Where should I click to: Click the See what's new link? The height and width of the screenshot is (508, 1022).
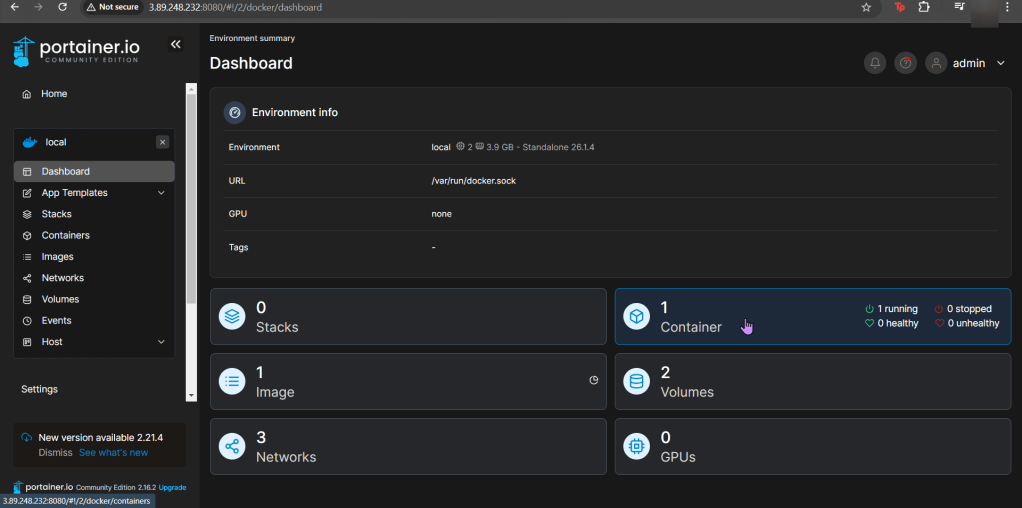(113, 453)
